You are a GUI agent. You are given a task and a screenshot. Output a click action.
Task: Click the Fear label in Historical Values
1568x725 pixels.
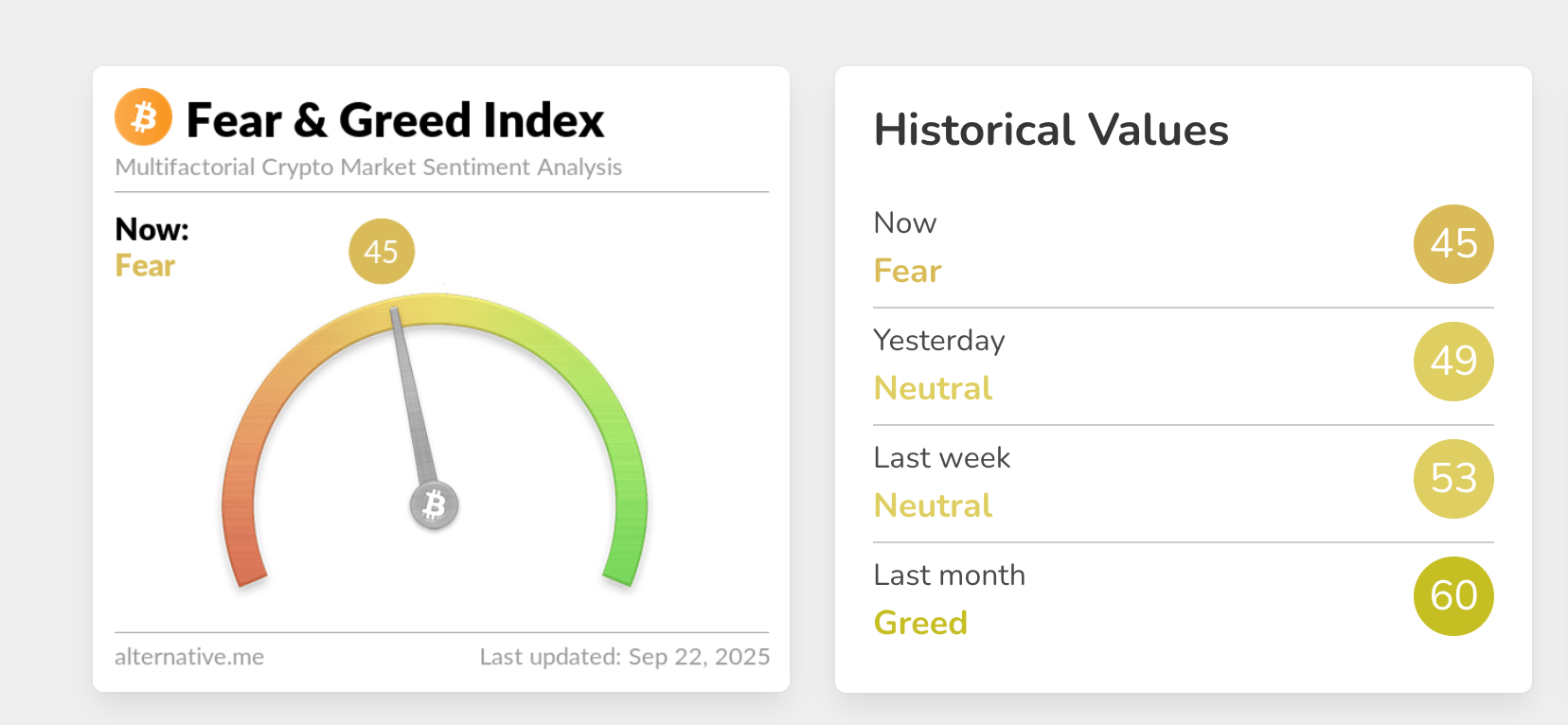point(907,271)
